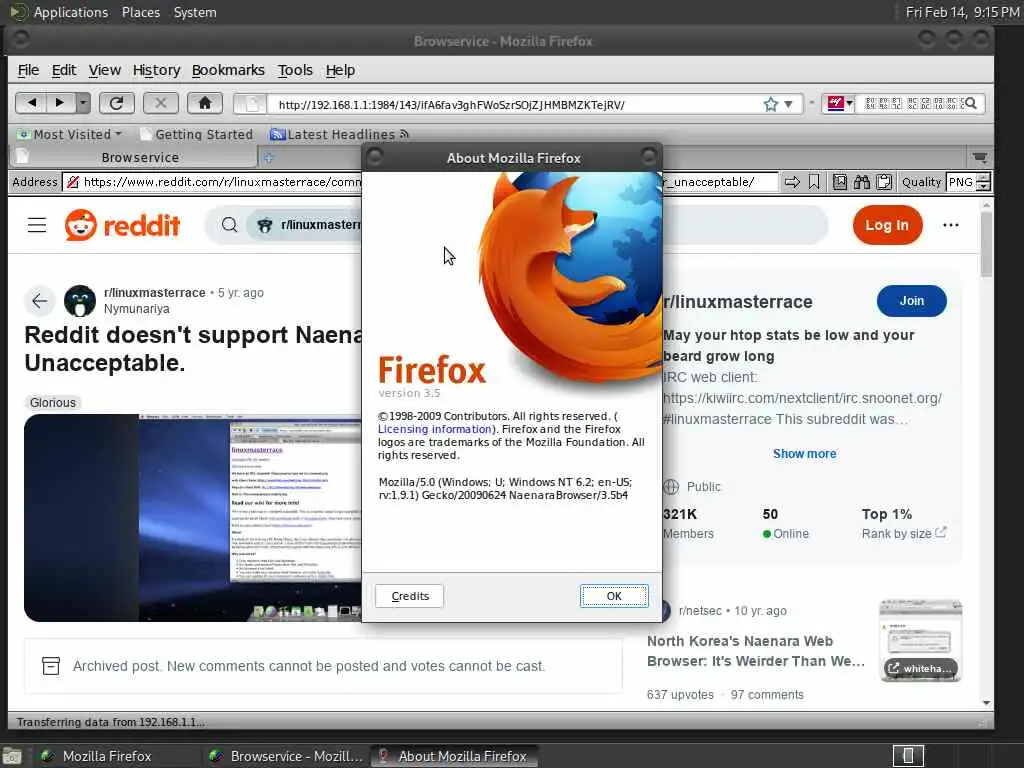Open the search engine selector dropdown
1024x768 pixels.
coord(840,103)
